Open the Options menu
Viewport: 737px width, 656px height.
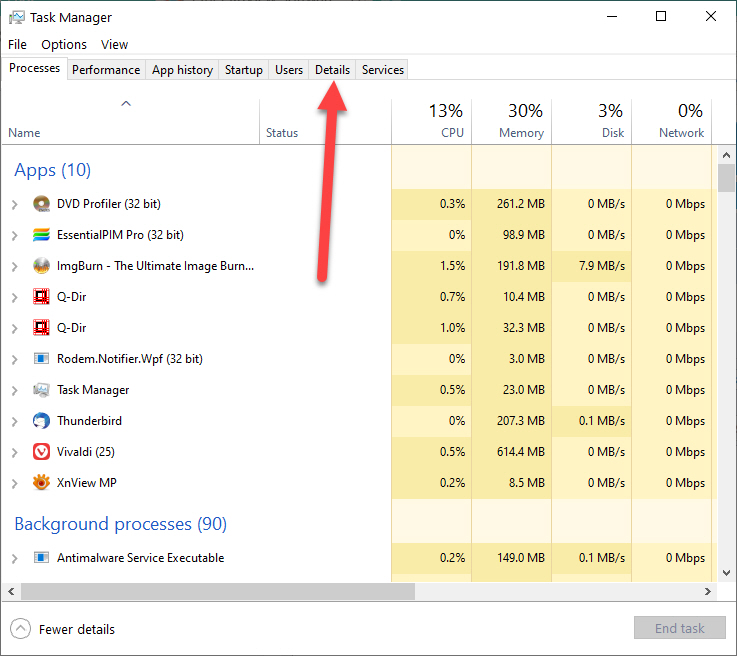coord(64,44)
